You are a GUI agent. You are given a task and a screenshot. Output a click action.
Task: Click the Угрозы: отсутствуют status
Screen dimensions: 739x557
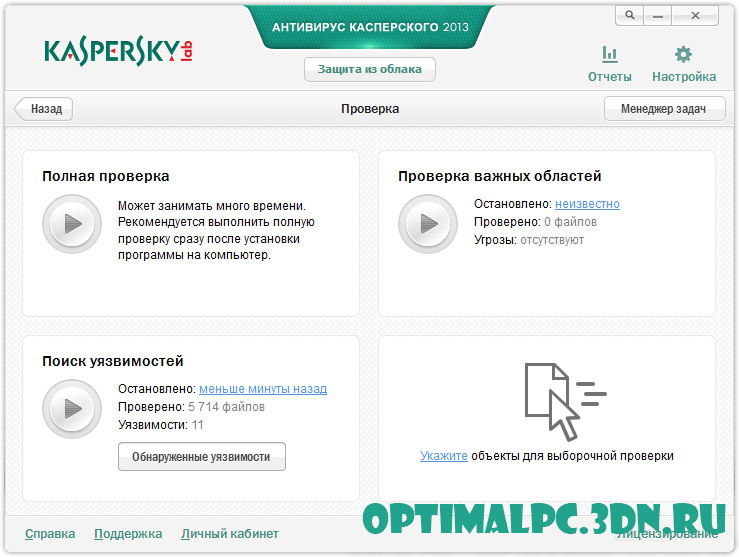pyautogui.click(x=529, y=240)
